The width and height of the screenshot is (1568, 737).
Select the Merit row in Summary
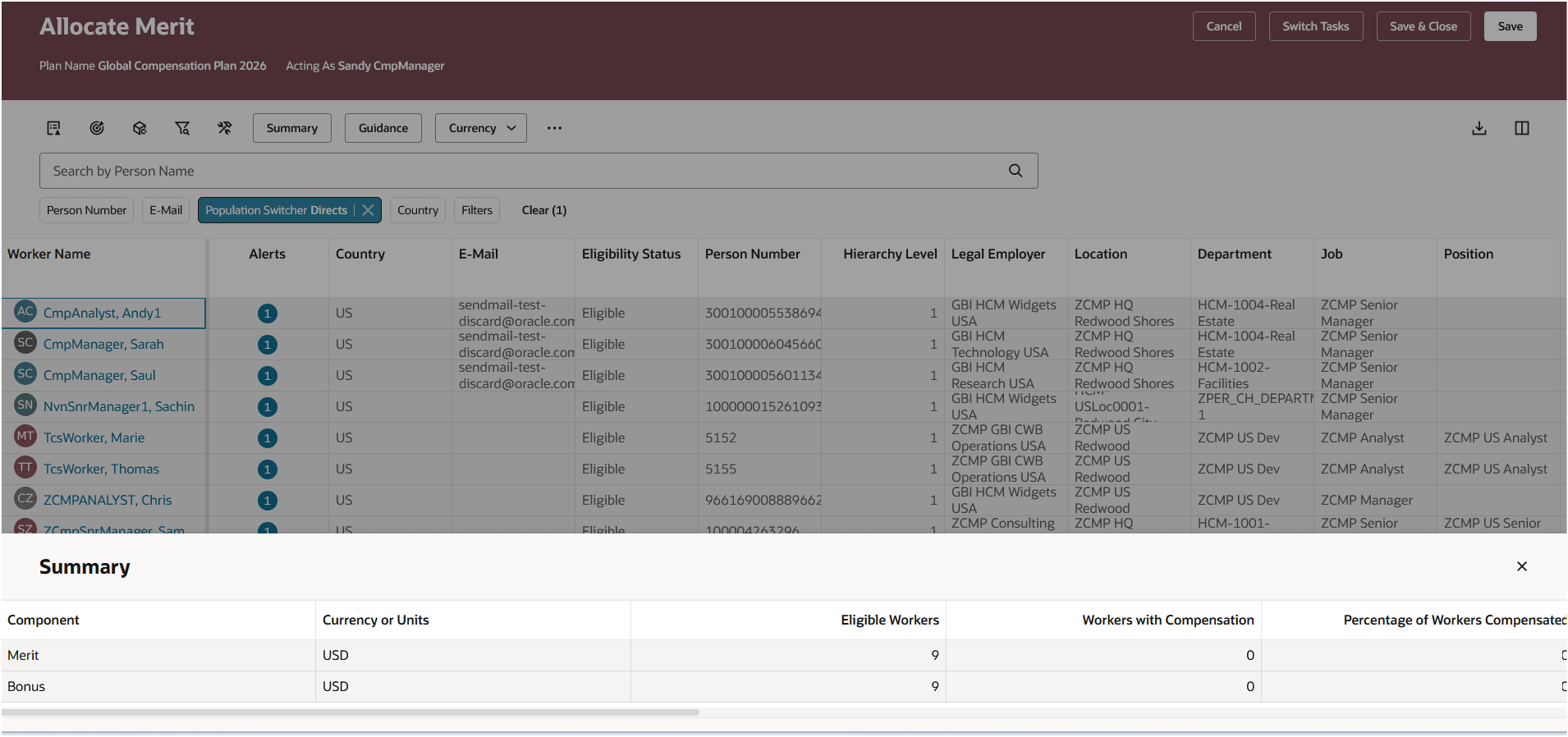(x=784, y=655)
